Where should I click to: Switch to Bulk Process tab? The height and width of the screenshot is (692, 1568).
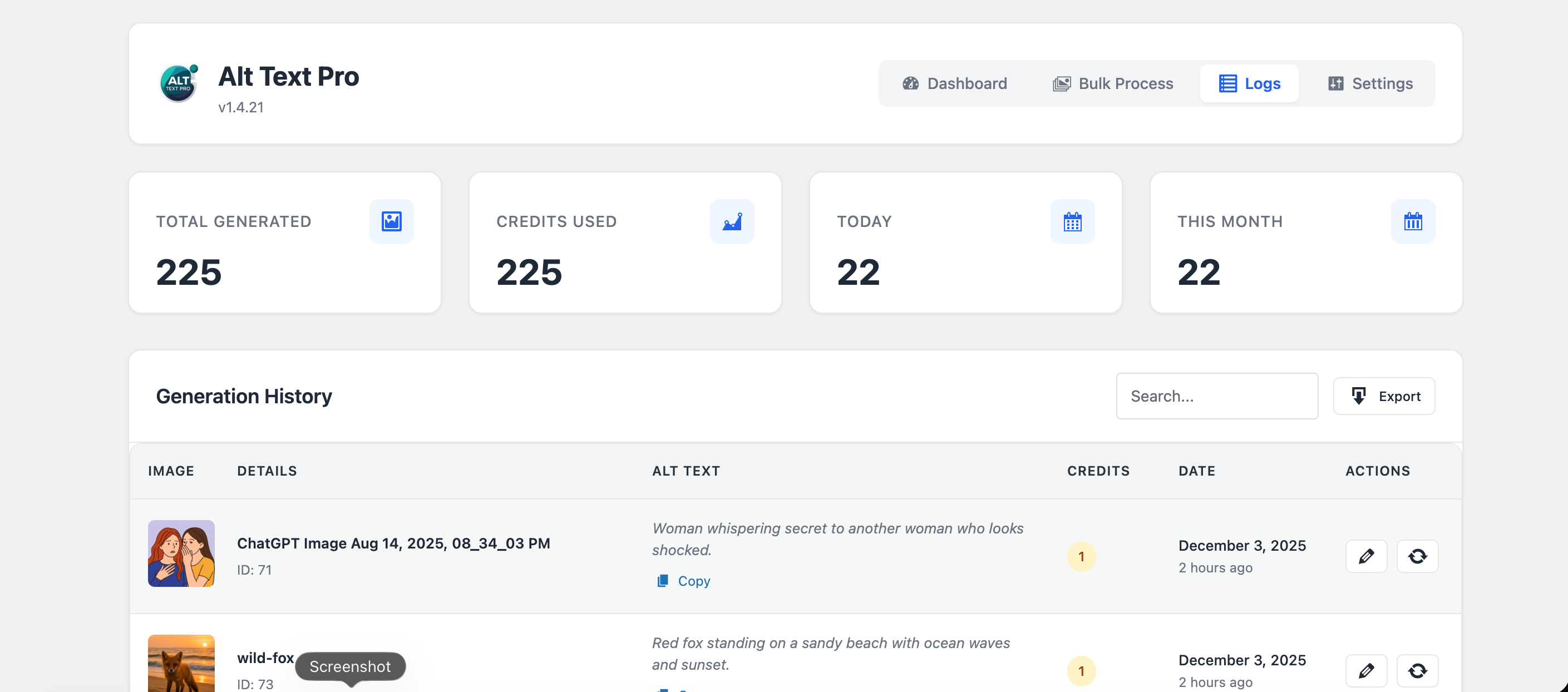[x=1113, y=83]
